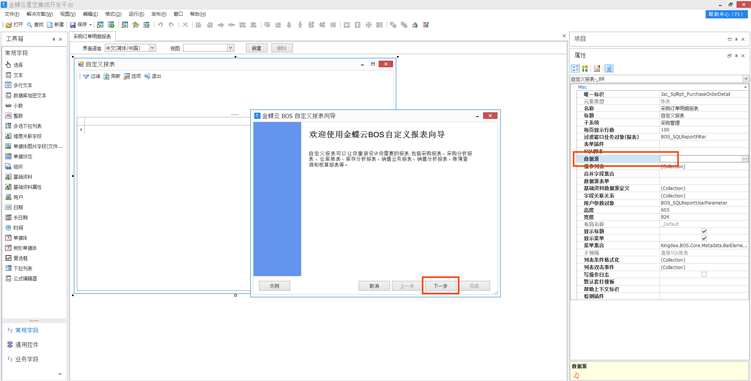Open the 视图 (View) dropdown

pyautogui.click(x=208, y=48)
